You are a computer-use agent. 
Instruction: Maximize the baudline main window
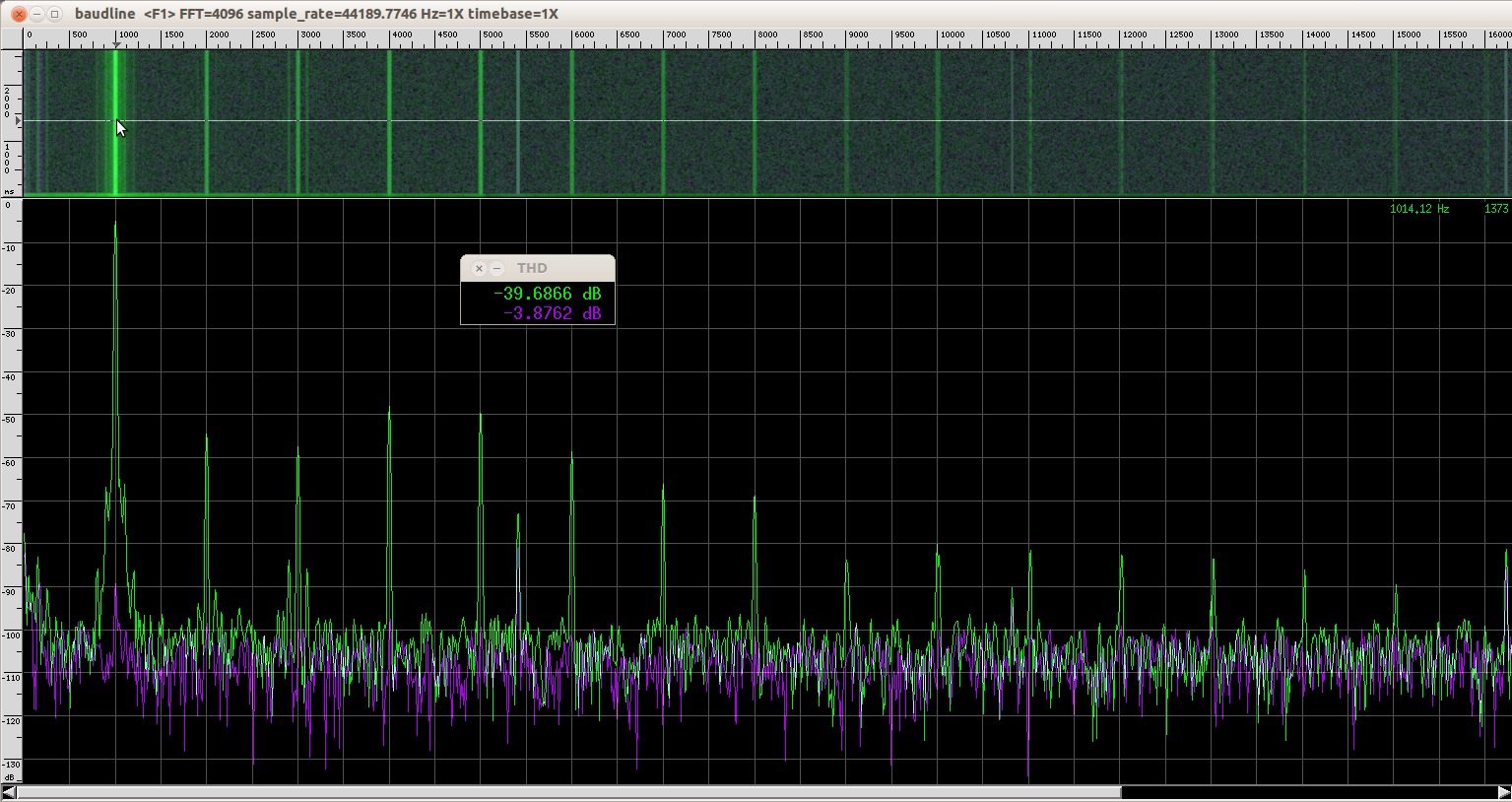[54, 14]
